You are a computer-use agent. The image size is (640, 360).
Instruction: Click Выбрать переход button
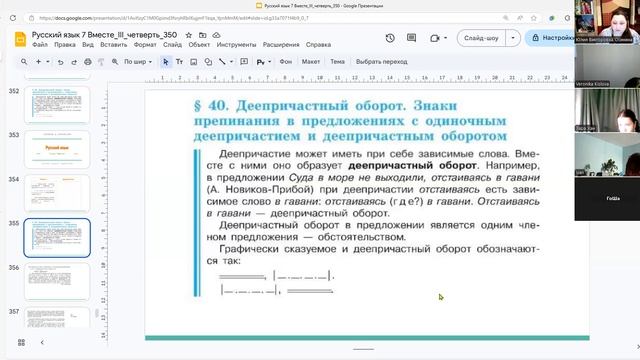382,62
